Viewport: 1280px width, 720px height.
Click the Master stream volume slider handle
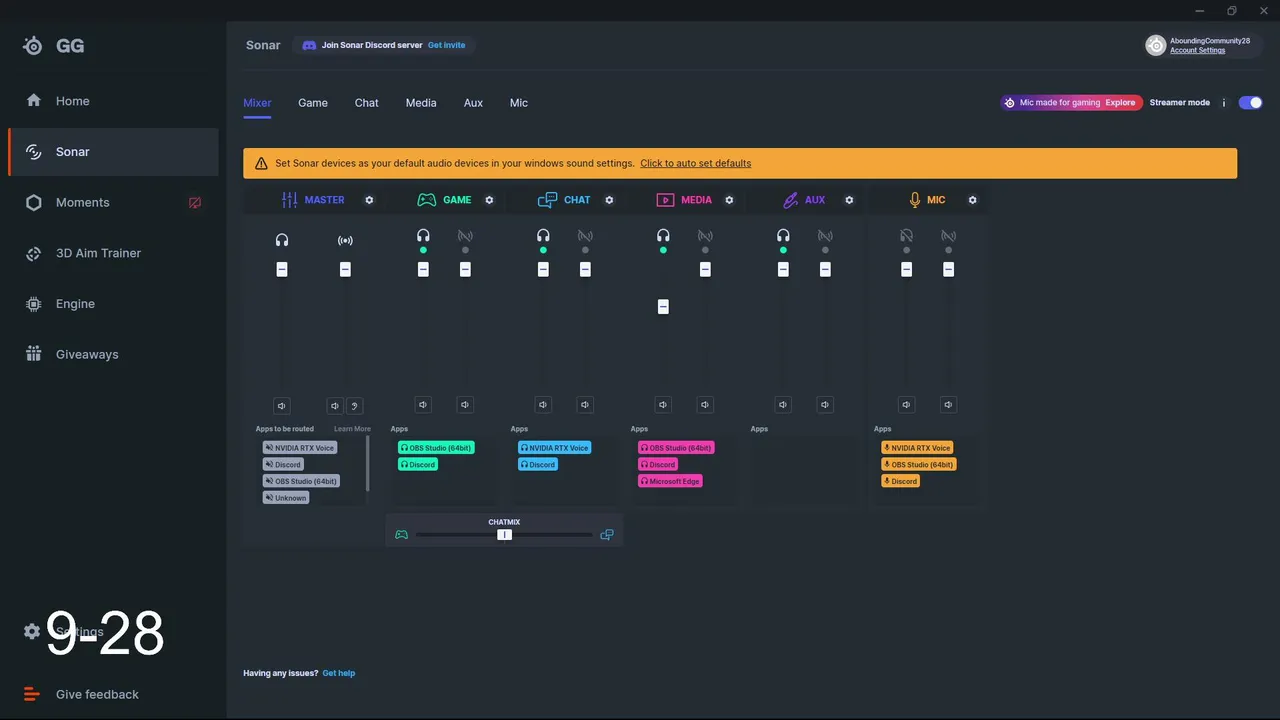pyautogui.click(x=345, y=269)
